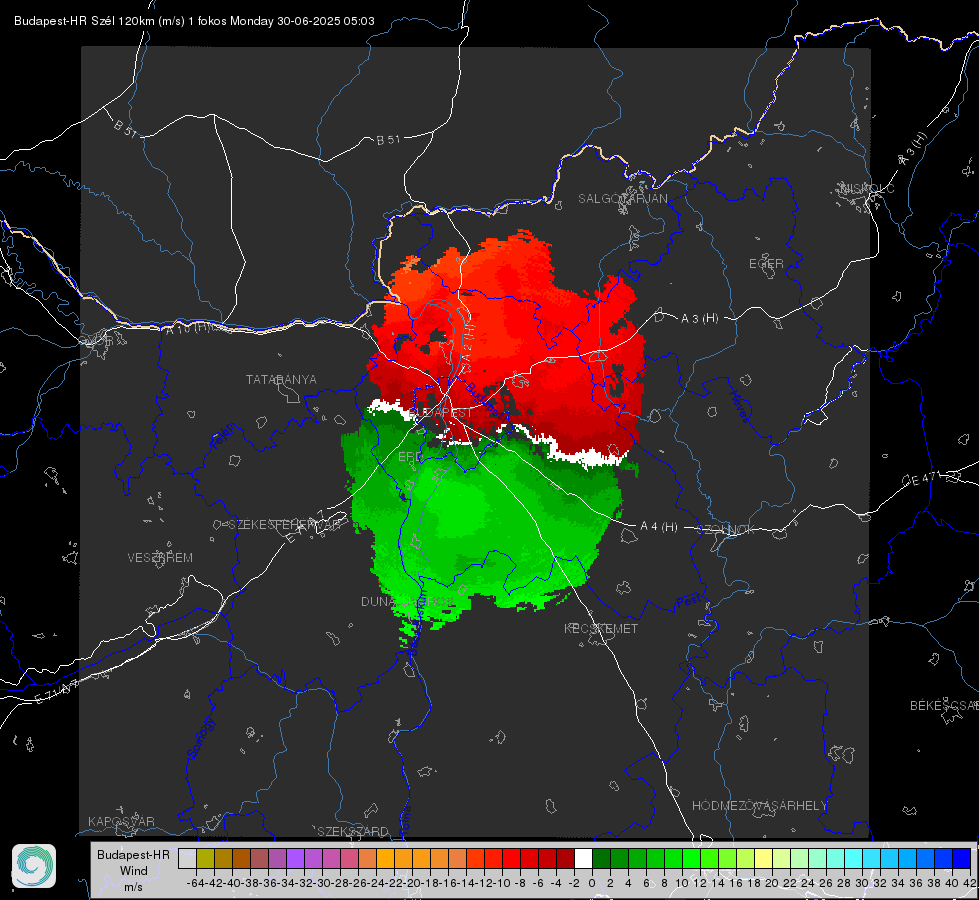
Task: Click the legend title Budapest-HR Wind m/s
Action: point(134,871)
